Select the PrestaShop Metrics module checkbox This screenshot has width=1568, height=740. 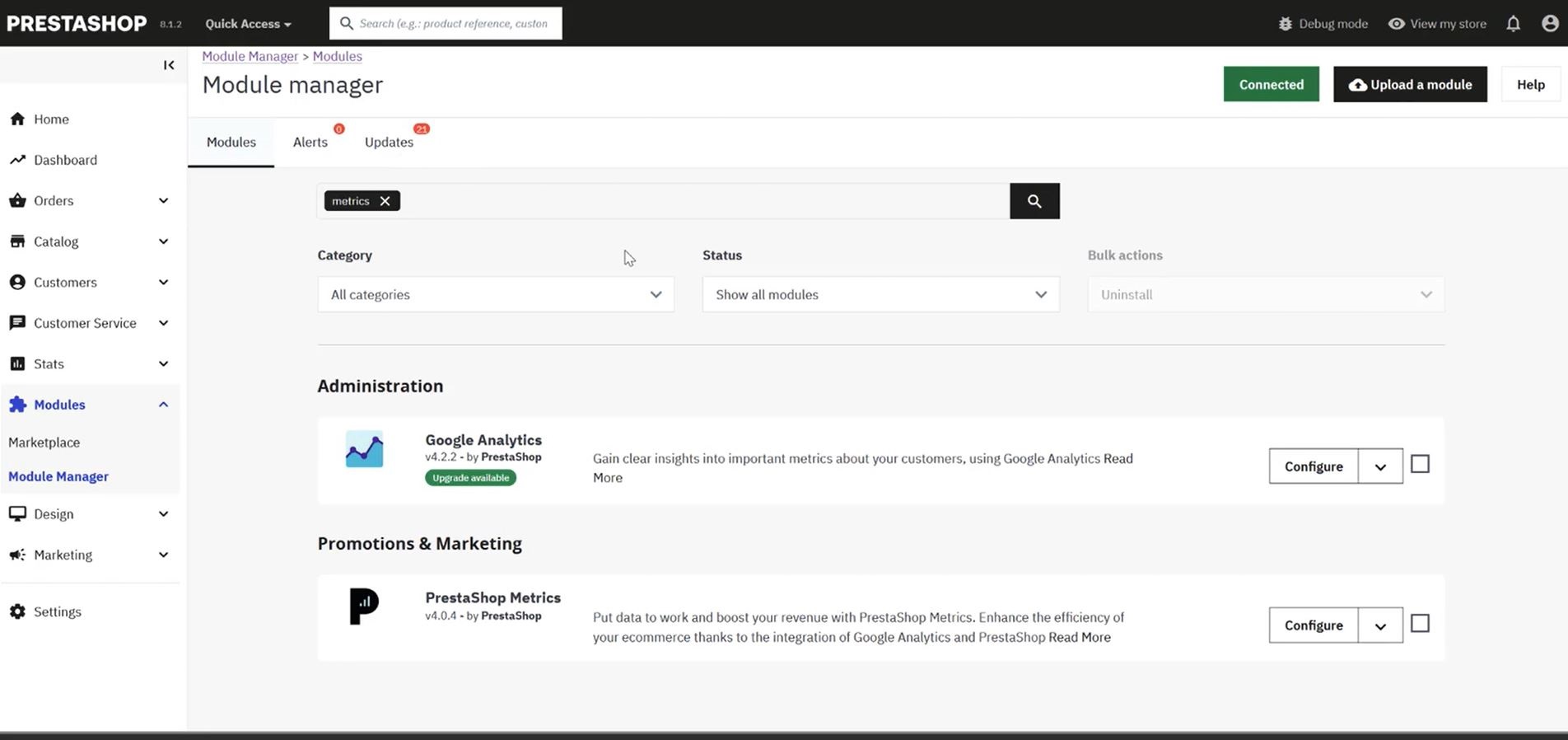pyautogui.click(x=1420, y=623)
